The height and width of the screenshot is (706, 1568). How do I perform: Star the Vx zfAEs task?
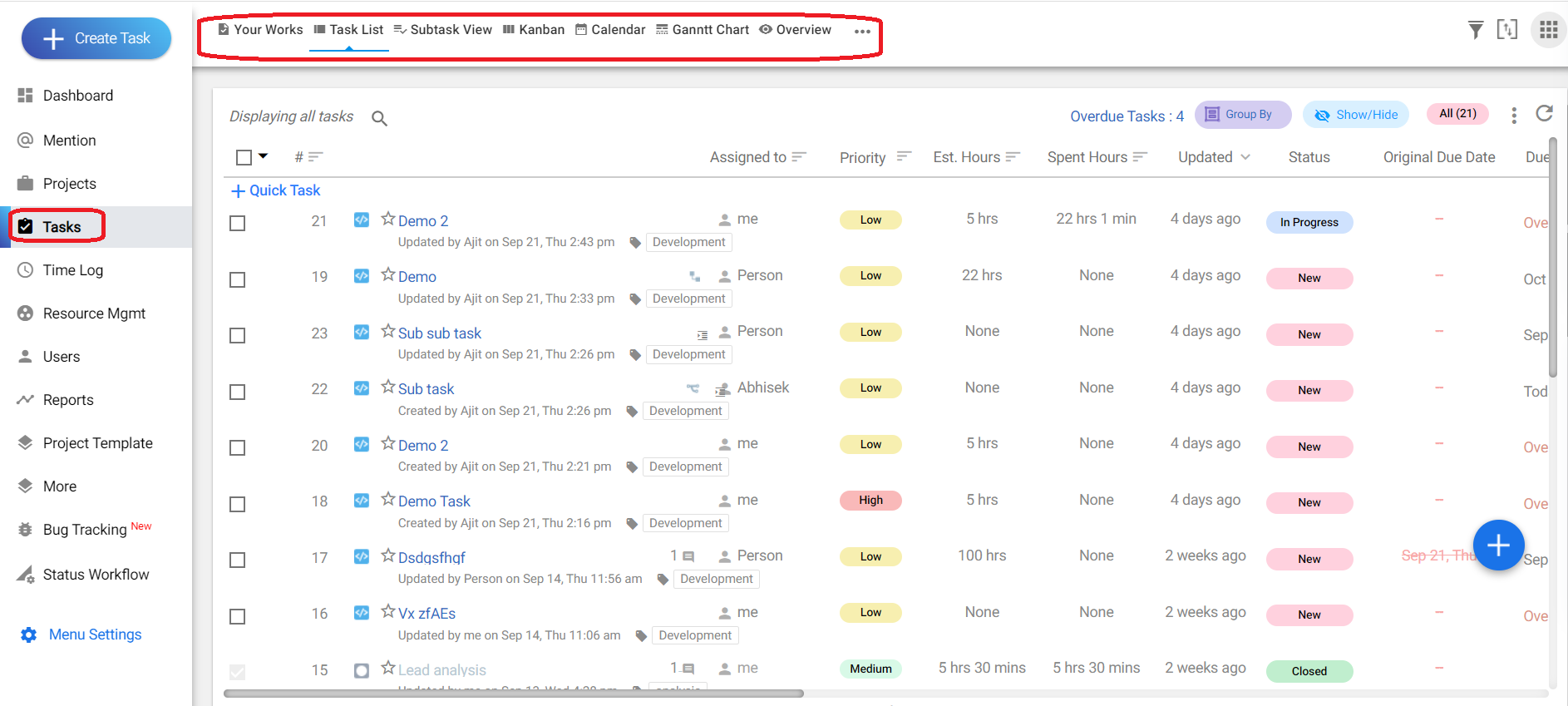[x=388, y=611]
